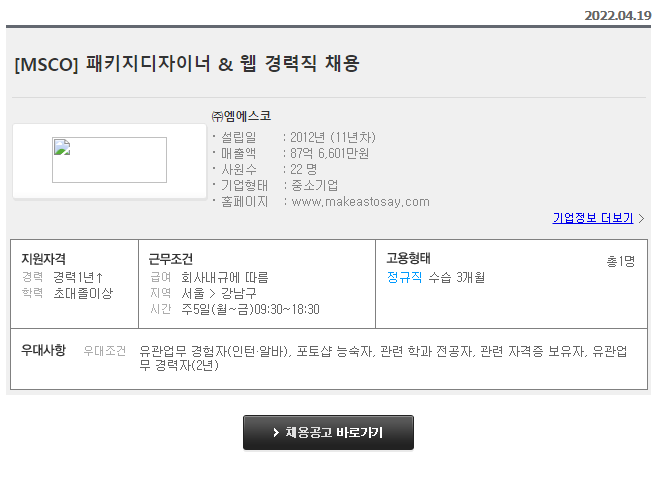
Task: Click the chevron icon inside 채용공고 바로가기 button
Action: [276, 433]
